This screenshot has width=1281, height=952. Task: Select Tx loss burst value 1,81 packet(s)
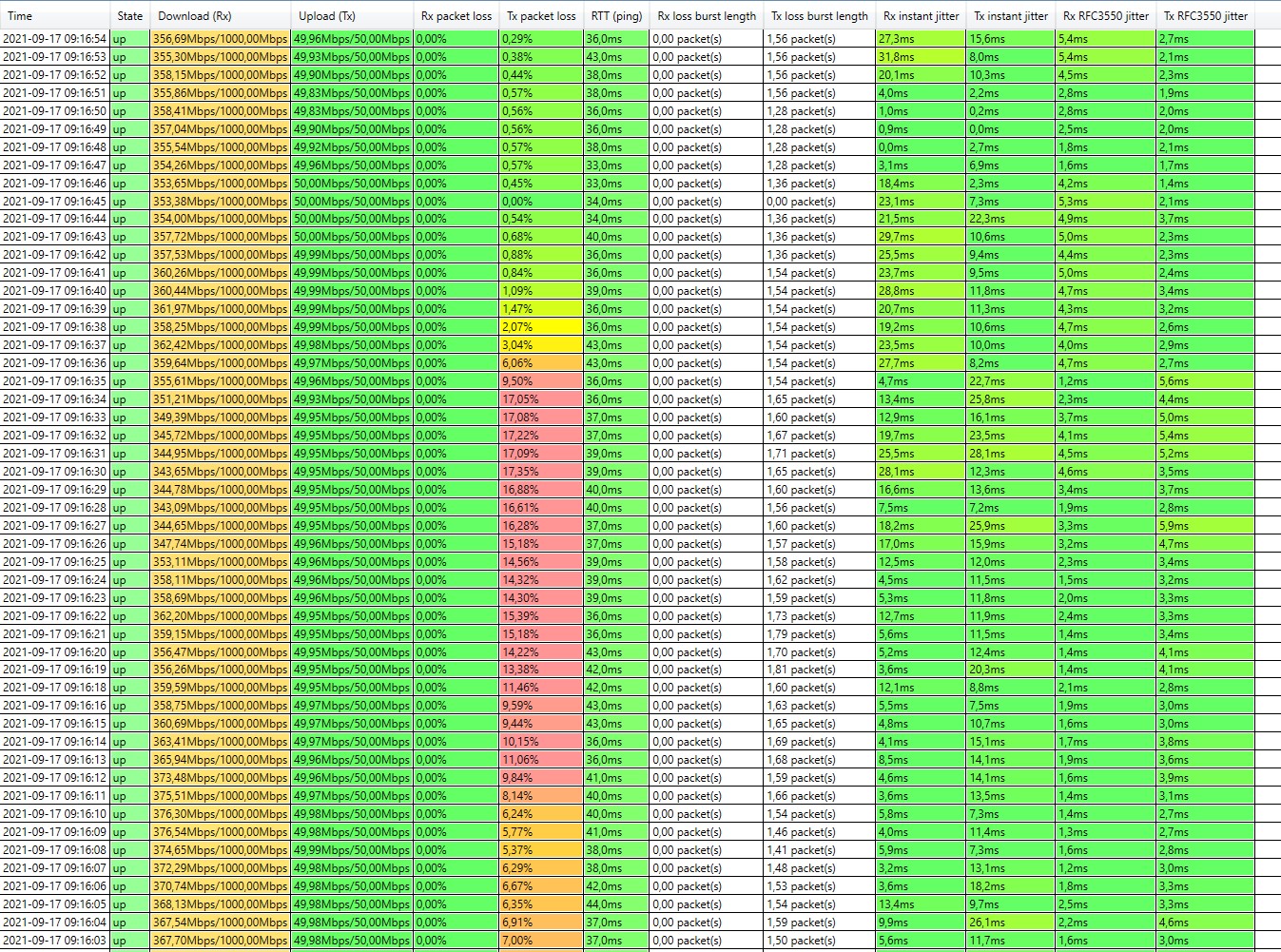pyautogui.click(x=820, y=670)
